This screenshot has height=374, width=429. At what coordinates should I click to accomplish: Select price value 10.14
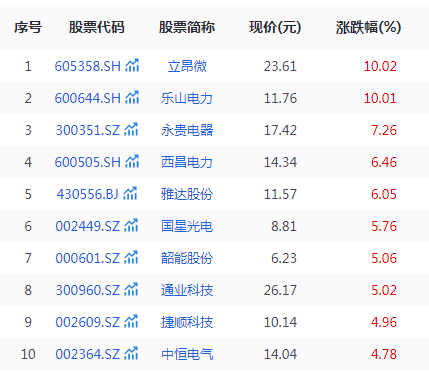280,322
